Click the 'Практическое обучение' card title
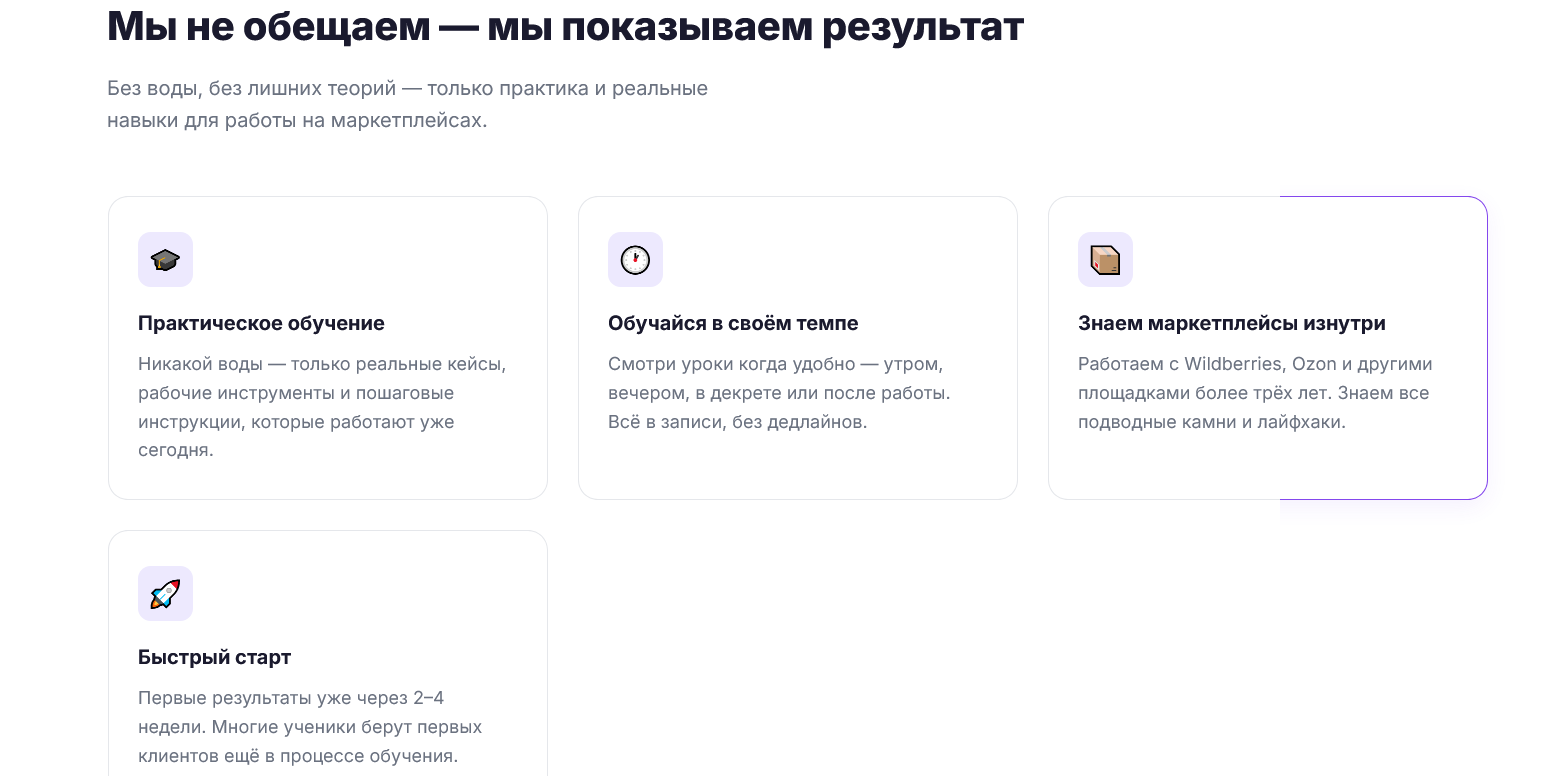 click(x=261, y=323)
